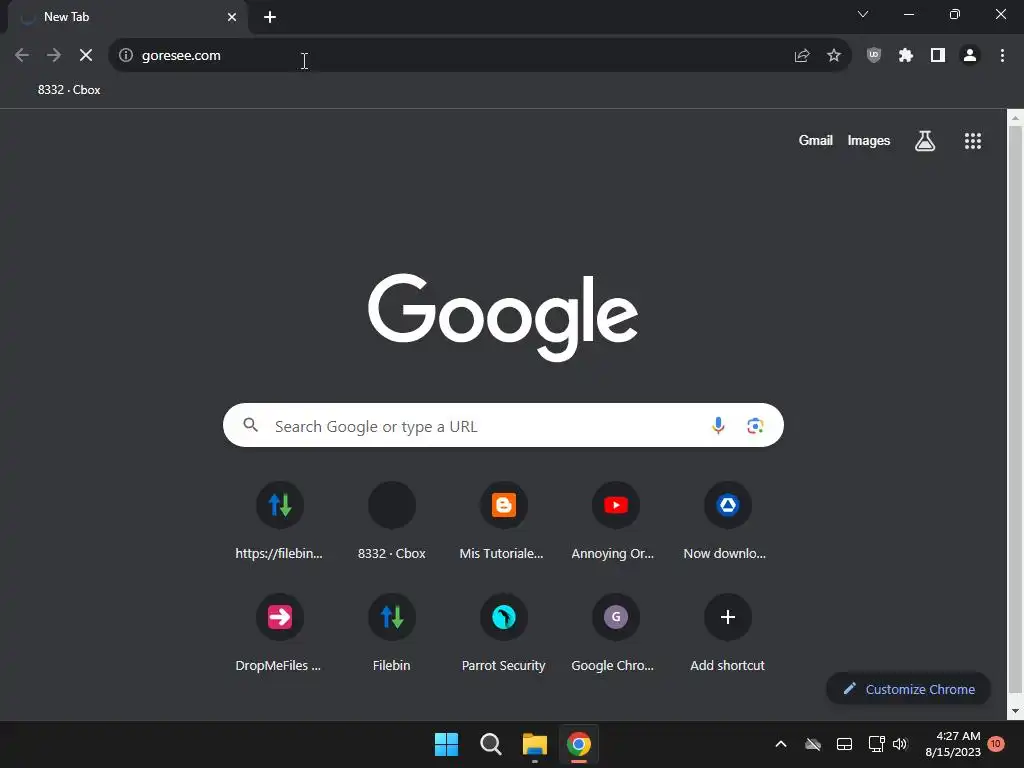
Task: Search by image with Google Lens
Action: [755, 426]
